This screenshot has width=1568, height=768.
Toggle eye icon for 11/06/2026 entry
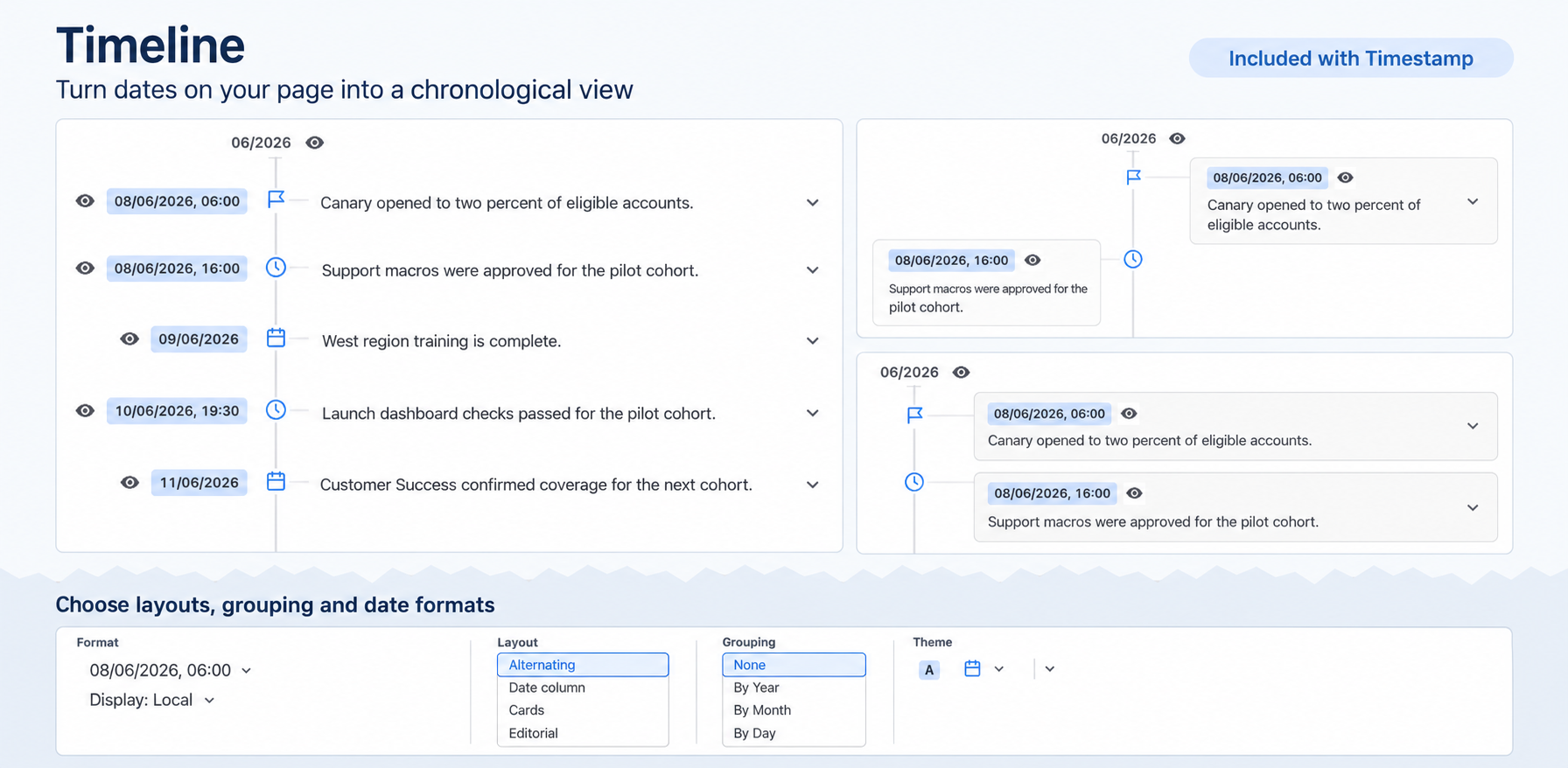click(x=129, y=483)
